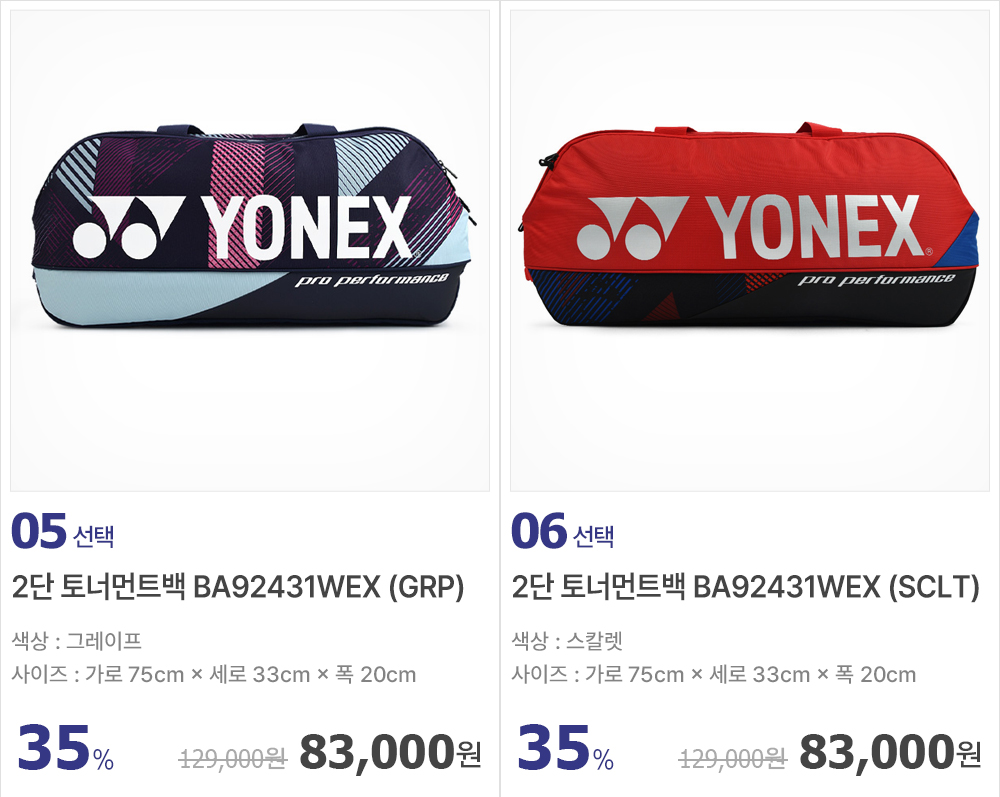Image resolution: width=1000 pixels, height=797 pixels.
Task: Click size info under SCLT bag
Action: point(714,674)
